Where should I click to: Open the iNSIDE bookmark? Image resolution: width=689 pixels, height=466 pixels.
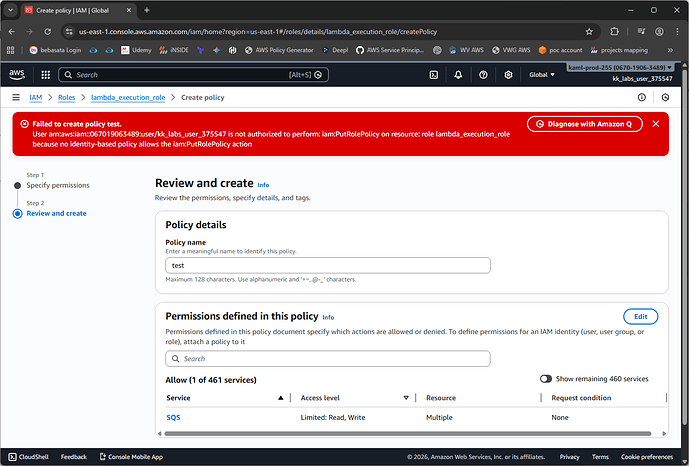coord(174,50)
